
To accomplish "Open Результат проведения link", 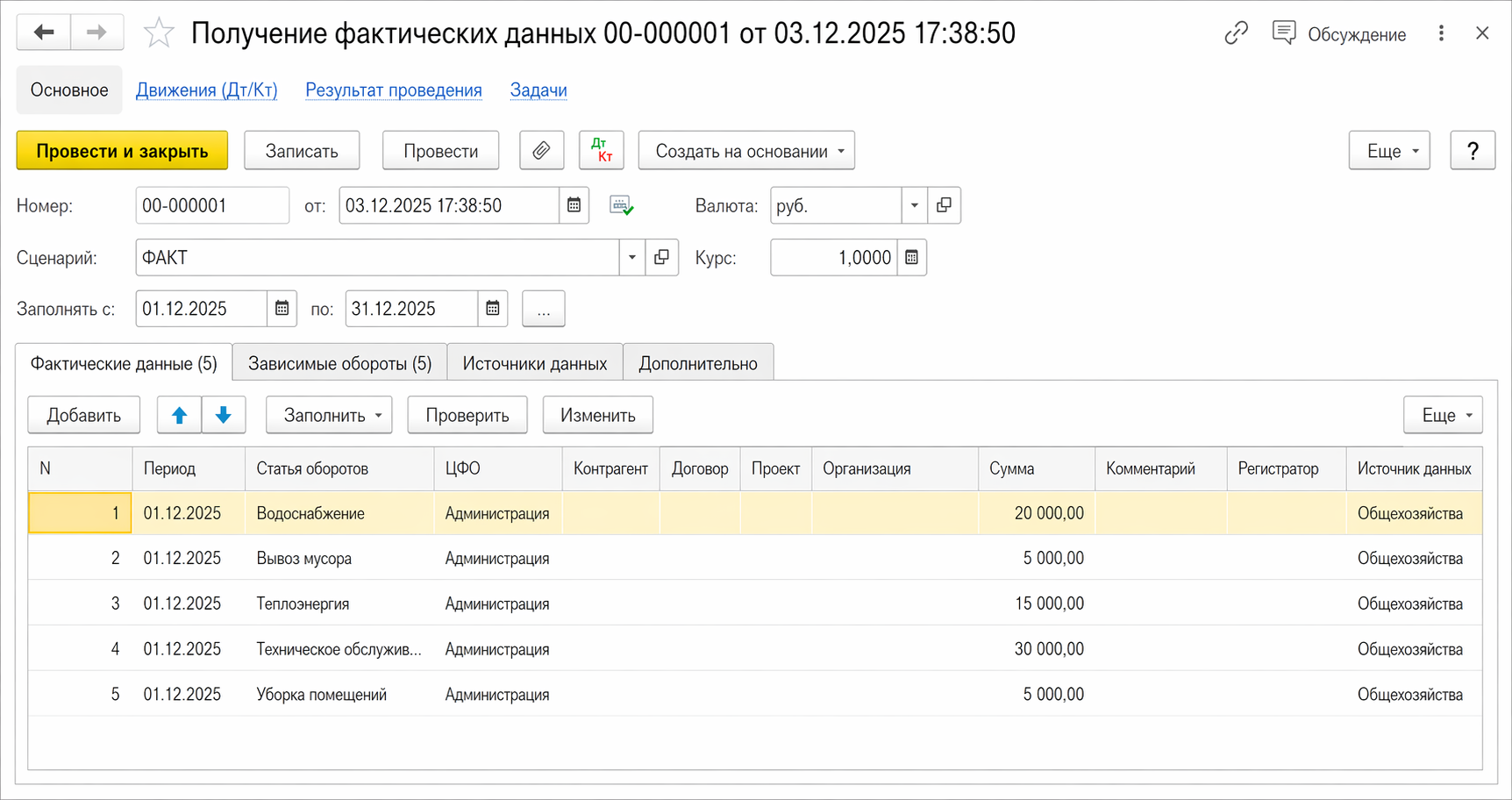I will point(394,89).
